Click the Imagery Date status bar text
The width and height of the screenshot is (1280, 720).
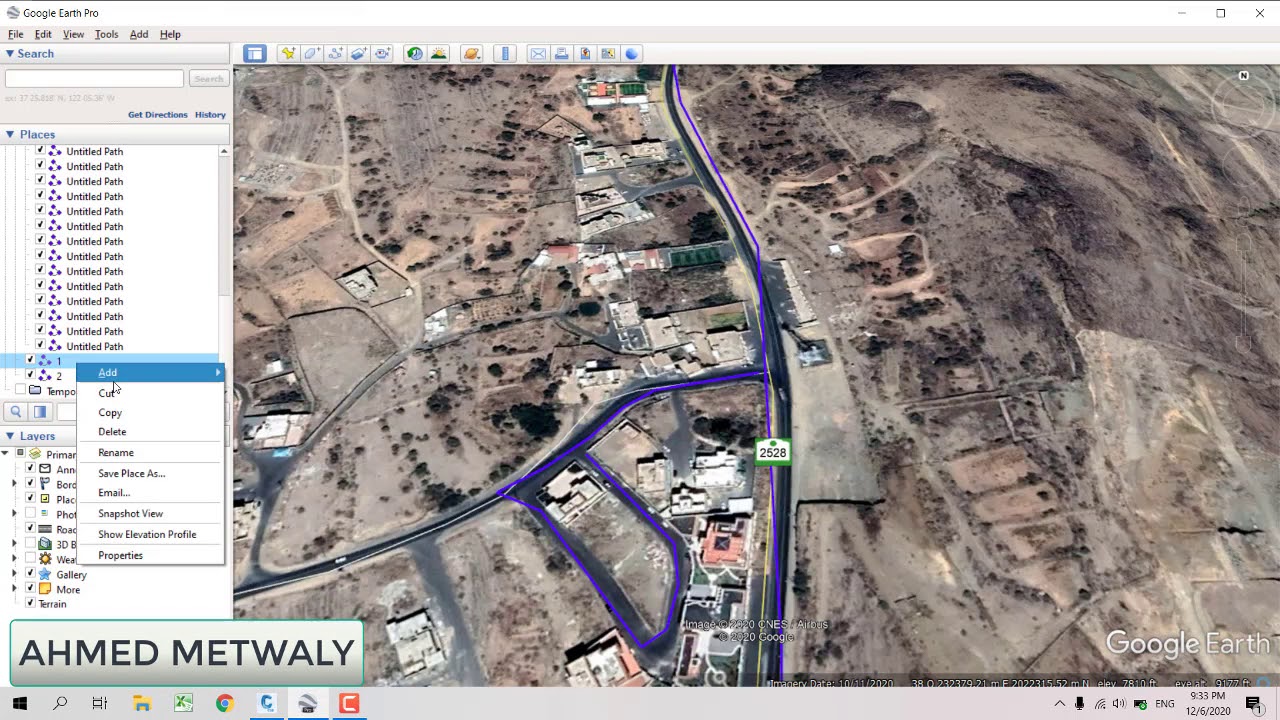pos(833,684)
